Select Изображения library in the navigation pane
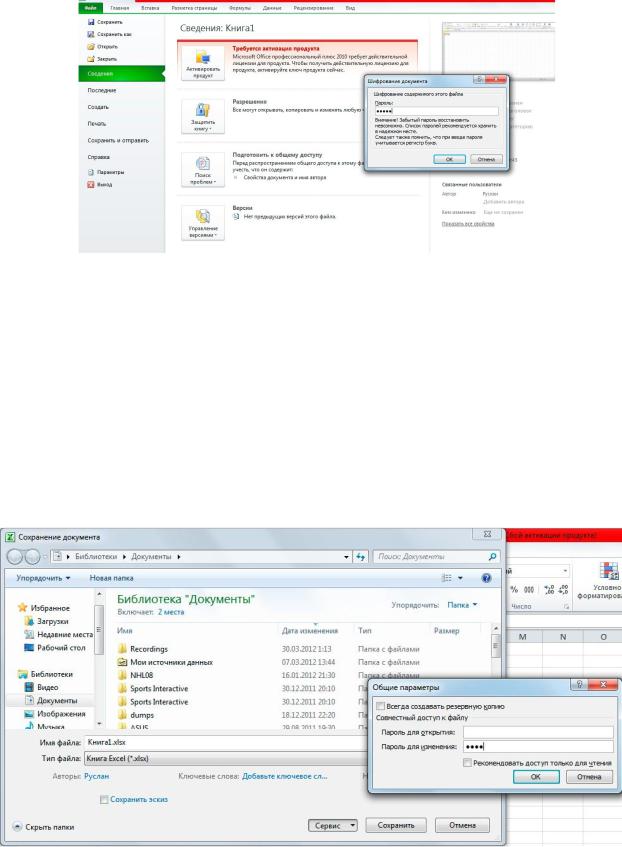622x847 pixels. pos(55,714)
